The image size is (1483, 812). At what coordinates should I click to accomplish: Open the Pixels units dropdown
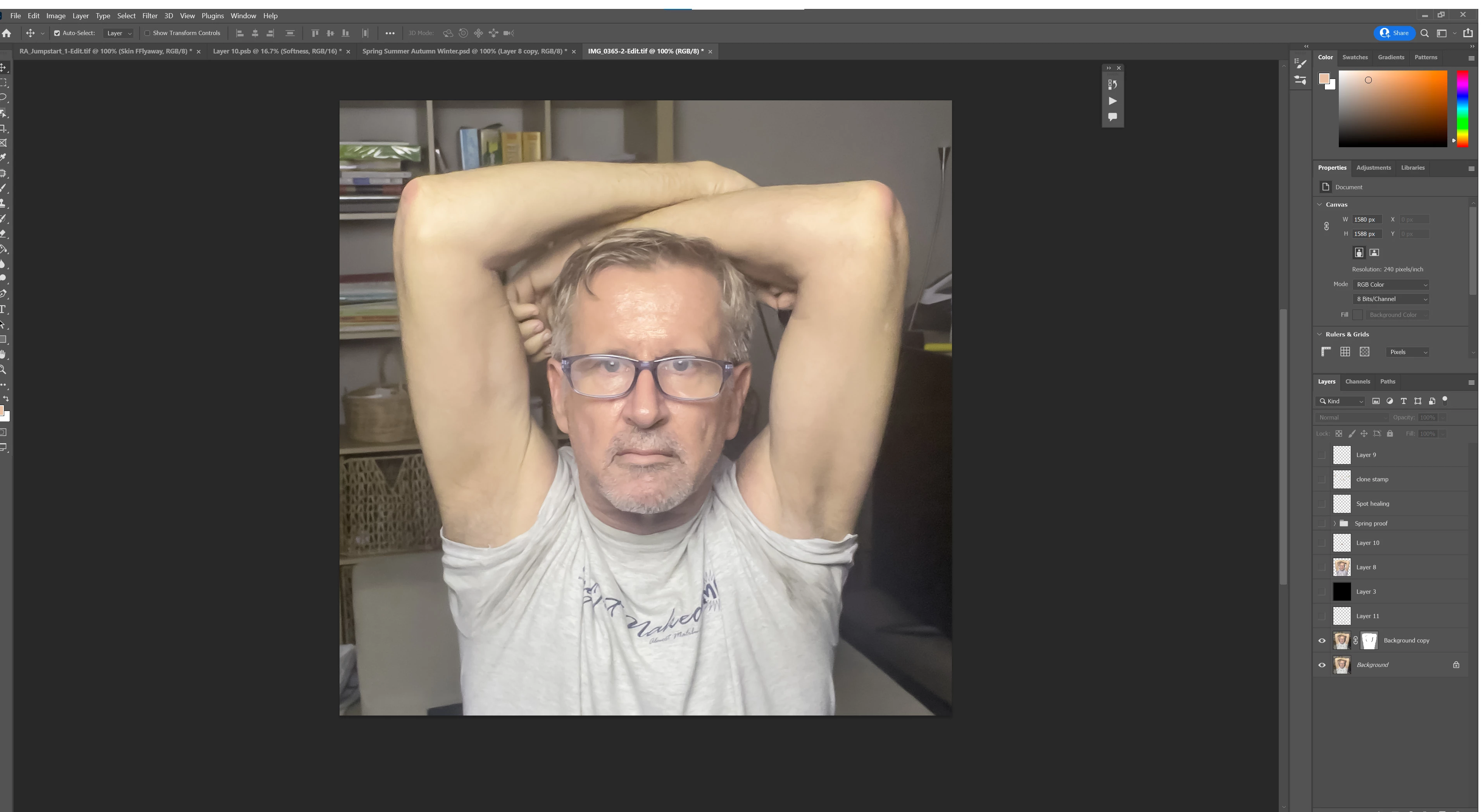[1407, 352]
